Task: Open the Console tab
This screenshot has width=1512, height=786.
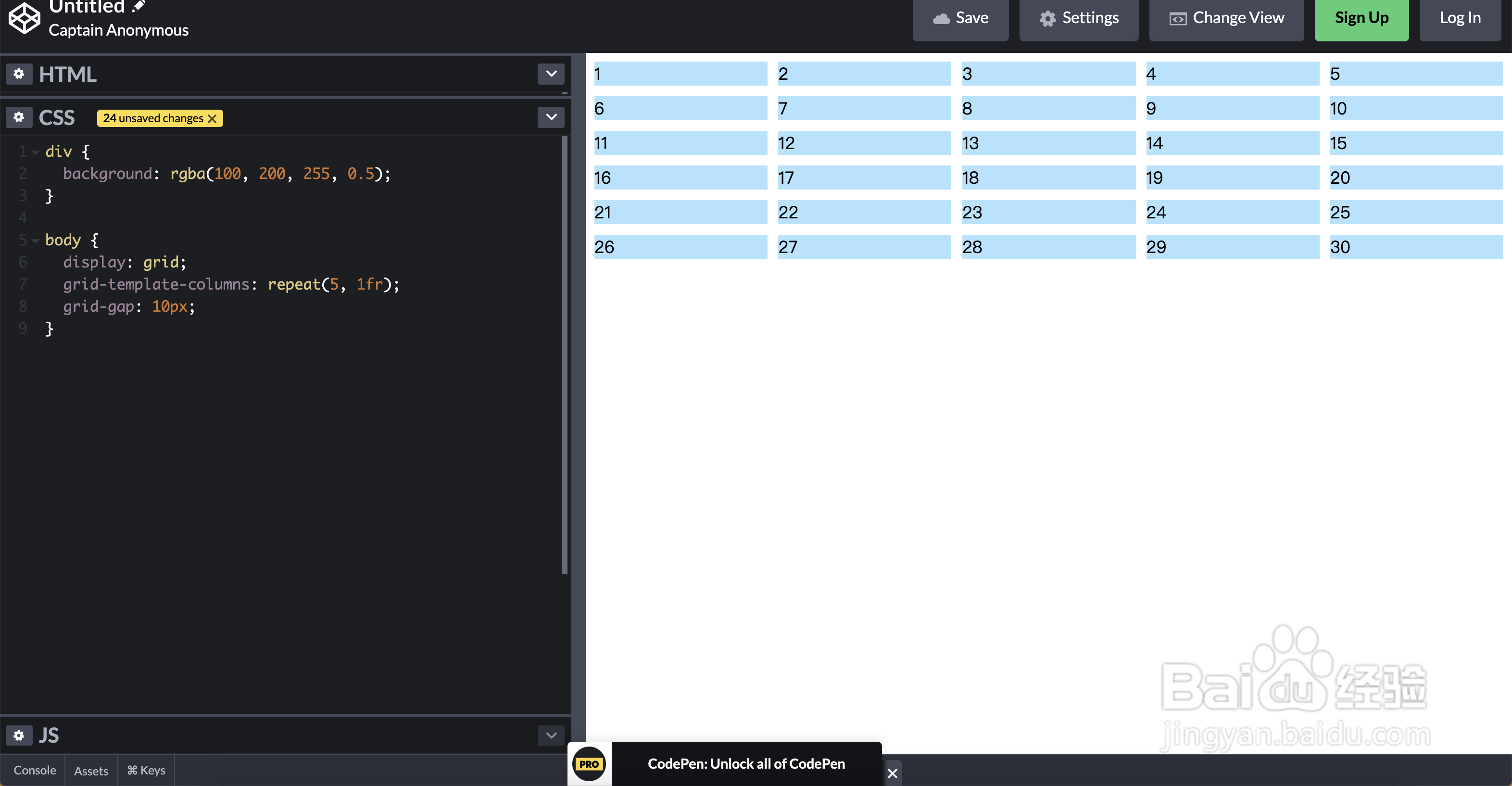Action: click(35, 770)
